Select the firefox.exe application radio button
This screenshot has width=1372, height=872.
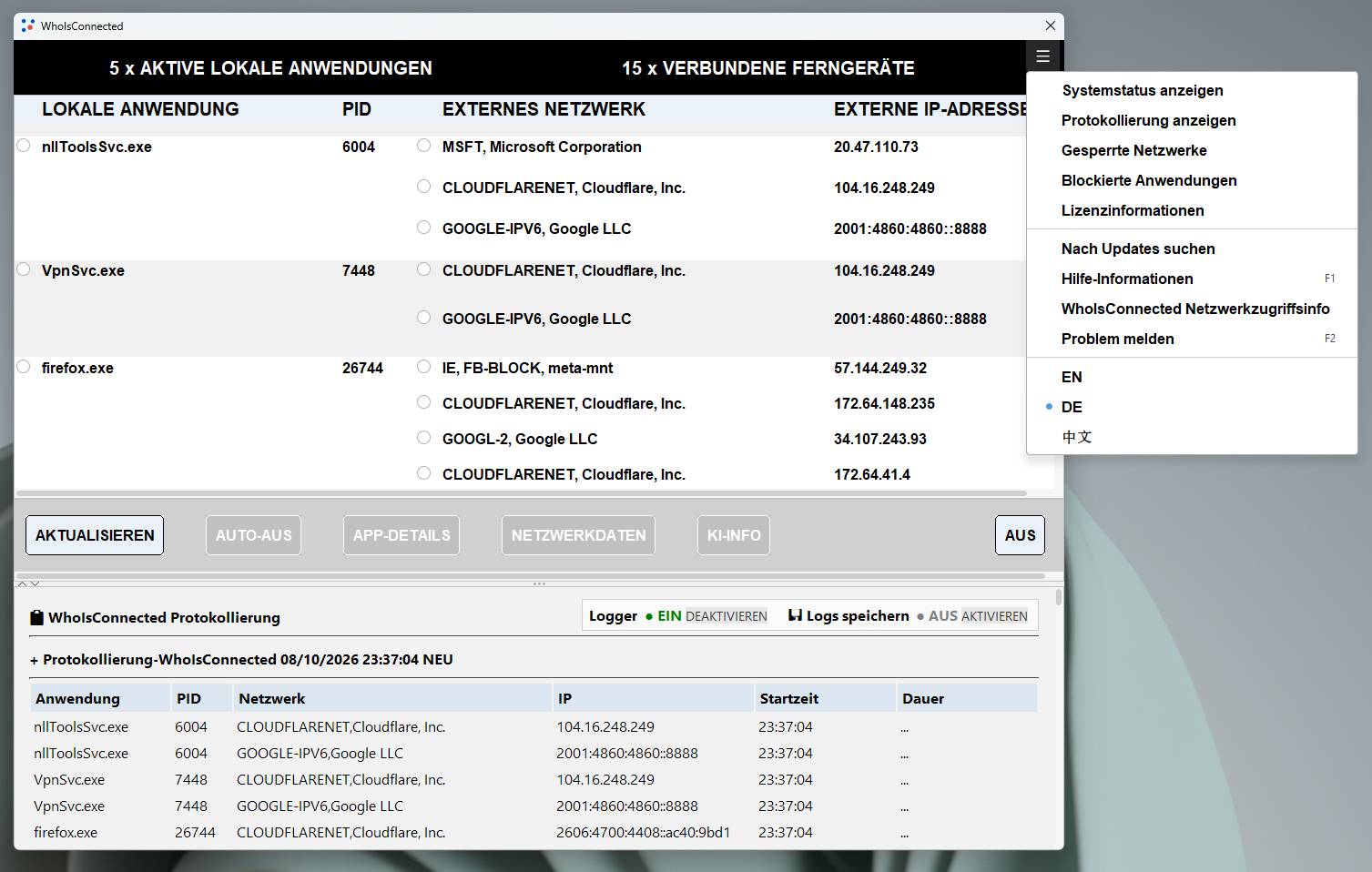(x=24, y=367)
